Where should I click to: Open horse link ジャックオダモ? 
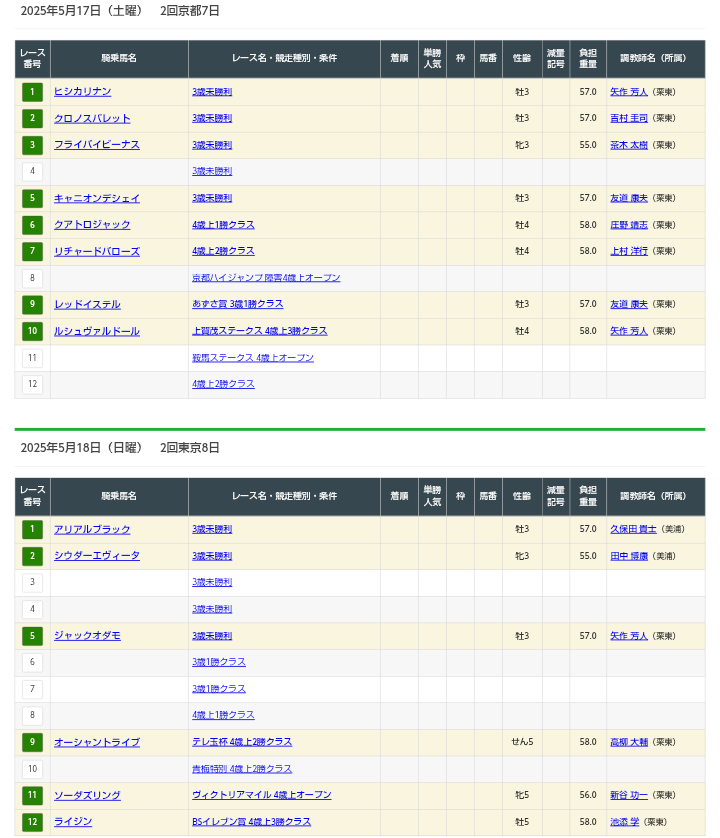pos(87,635)
